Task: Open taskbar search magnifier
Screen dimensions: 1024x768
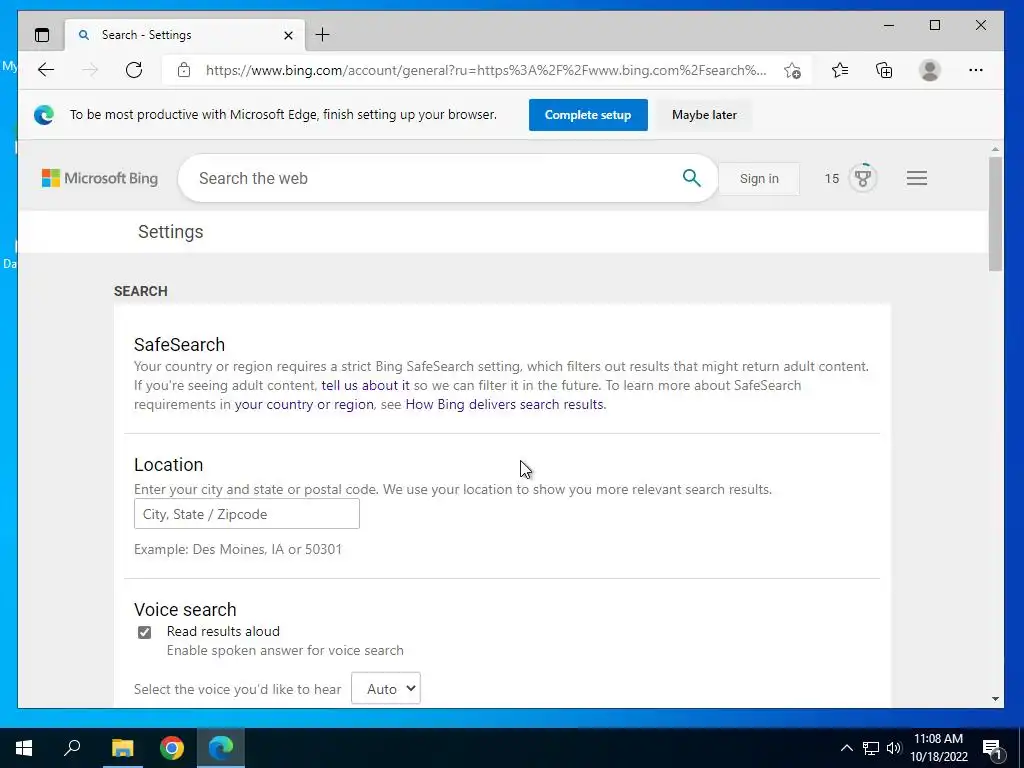Action: coord(72,747)
